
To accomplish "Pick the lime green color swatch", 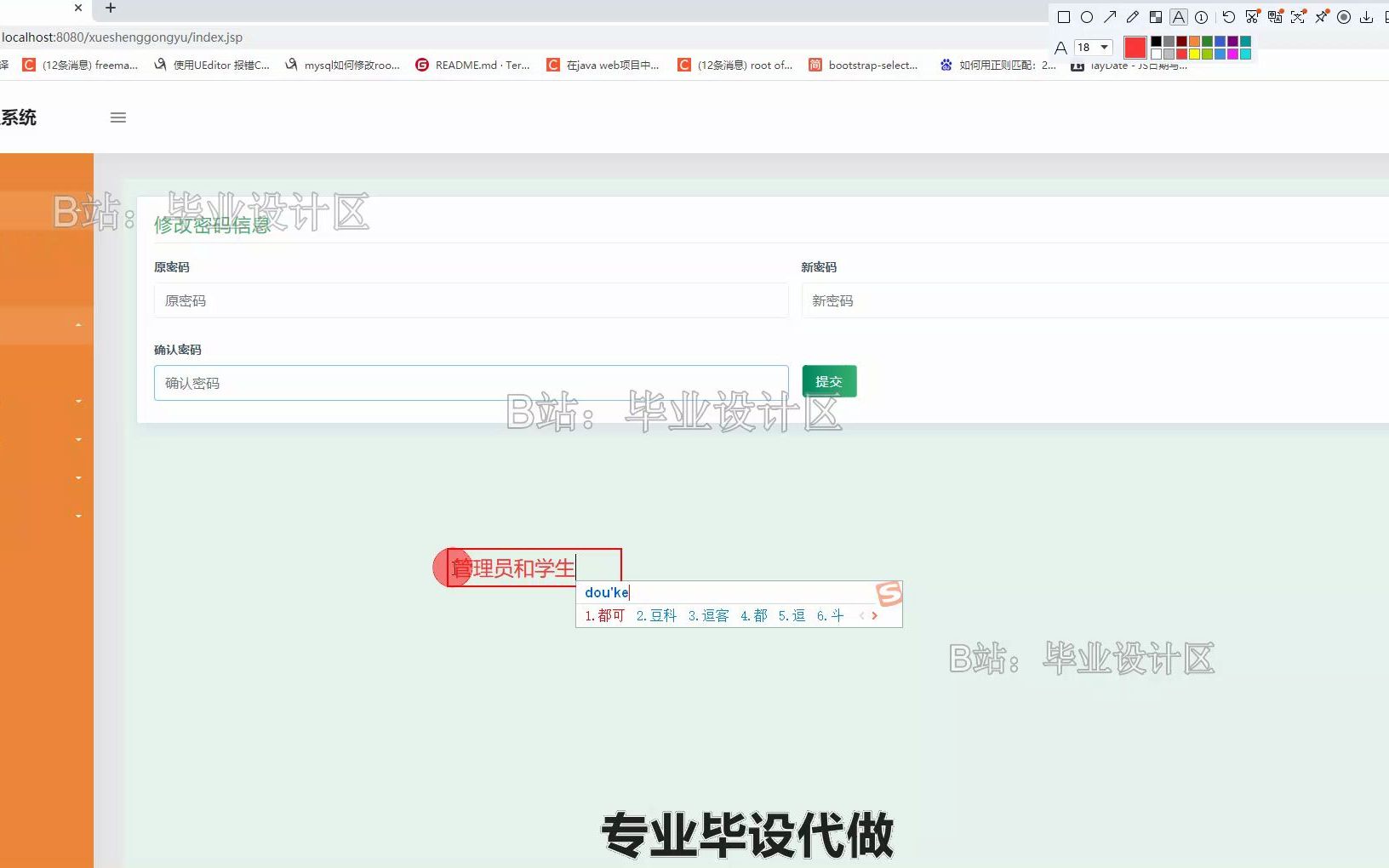I will click(x=1207, y=54).
